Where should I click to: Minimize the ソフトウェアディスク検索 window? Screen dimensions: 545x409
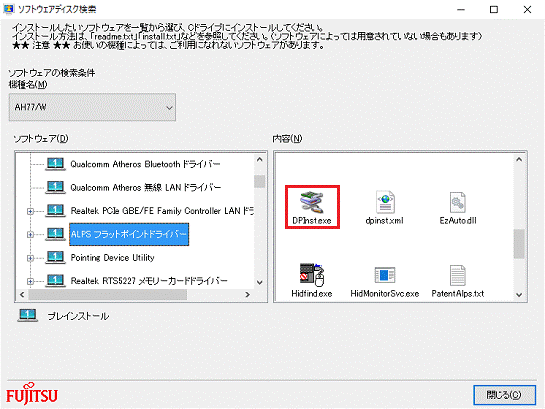(461, 9)
